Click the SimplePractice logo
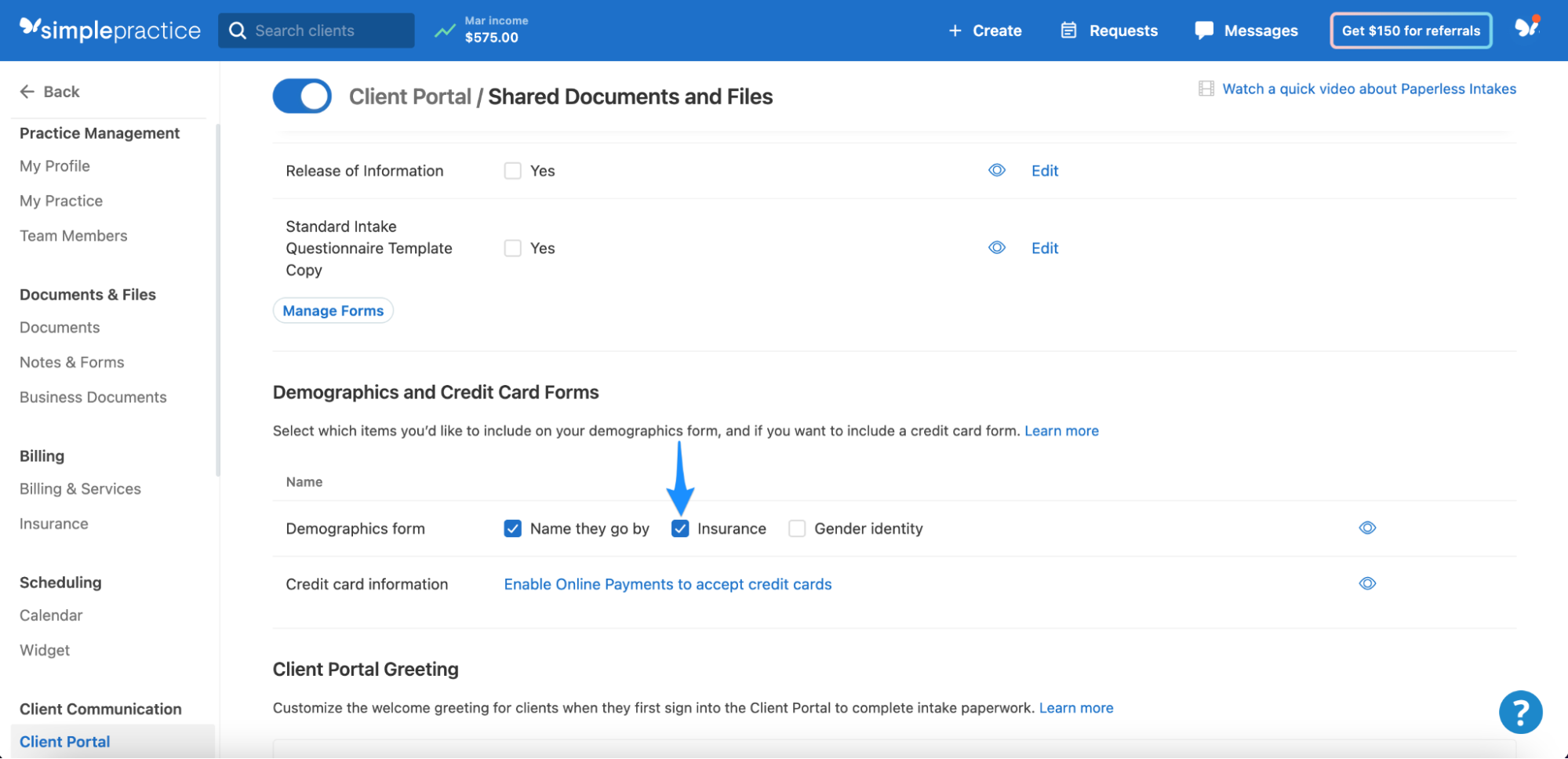1568x759 pixels. (x=110, y=30)
